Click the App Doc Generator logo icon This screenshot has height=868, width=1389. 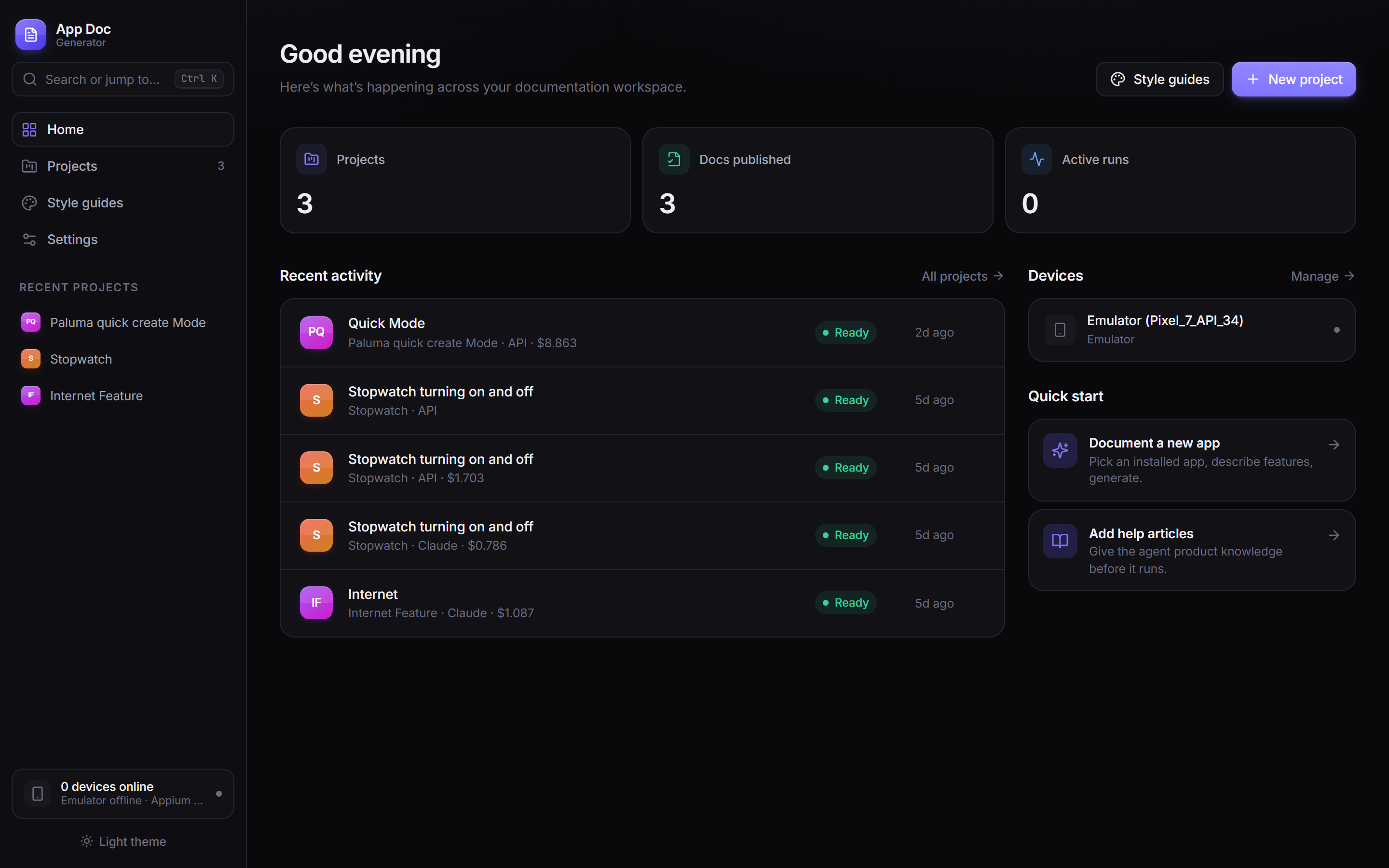coord(30,35)
